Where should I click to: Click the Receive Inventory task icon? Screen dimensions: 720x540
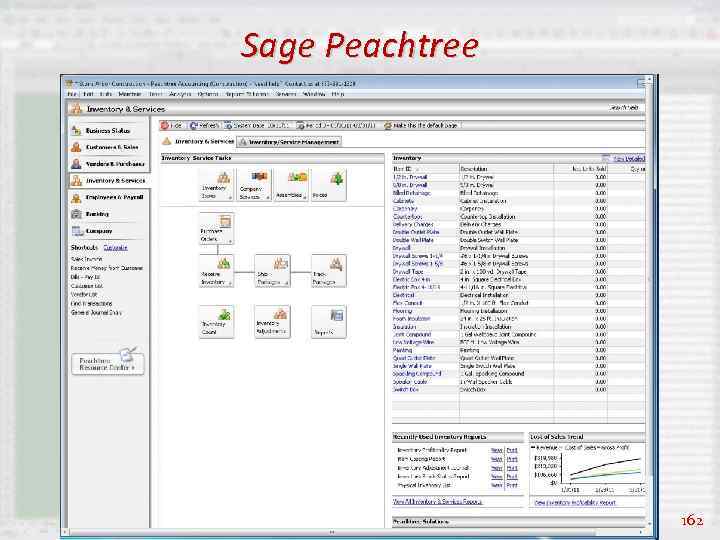click(216, 271)
